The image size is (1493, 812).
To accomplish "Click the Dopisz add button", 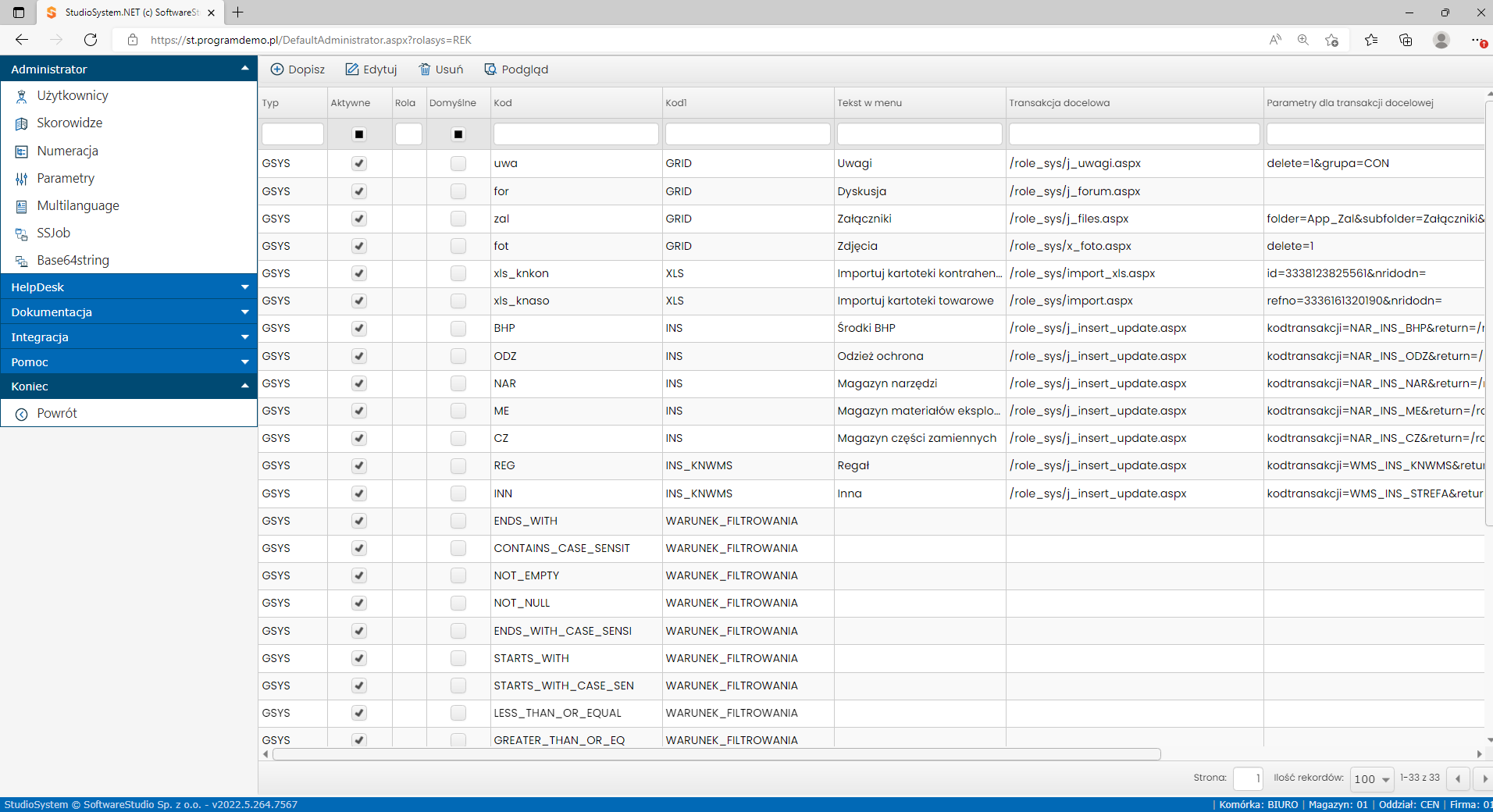I will 298,69.
